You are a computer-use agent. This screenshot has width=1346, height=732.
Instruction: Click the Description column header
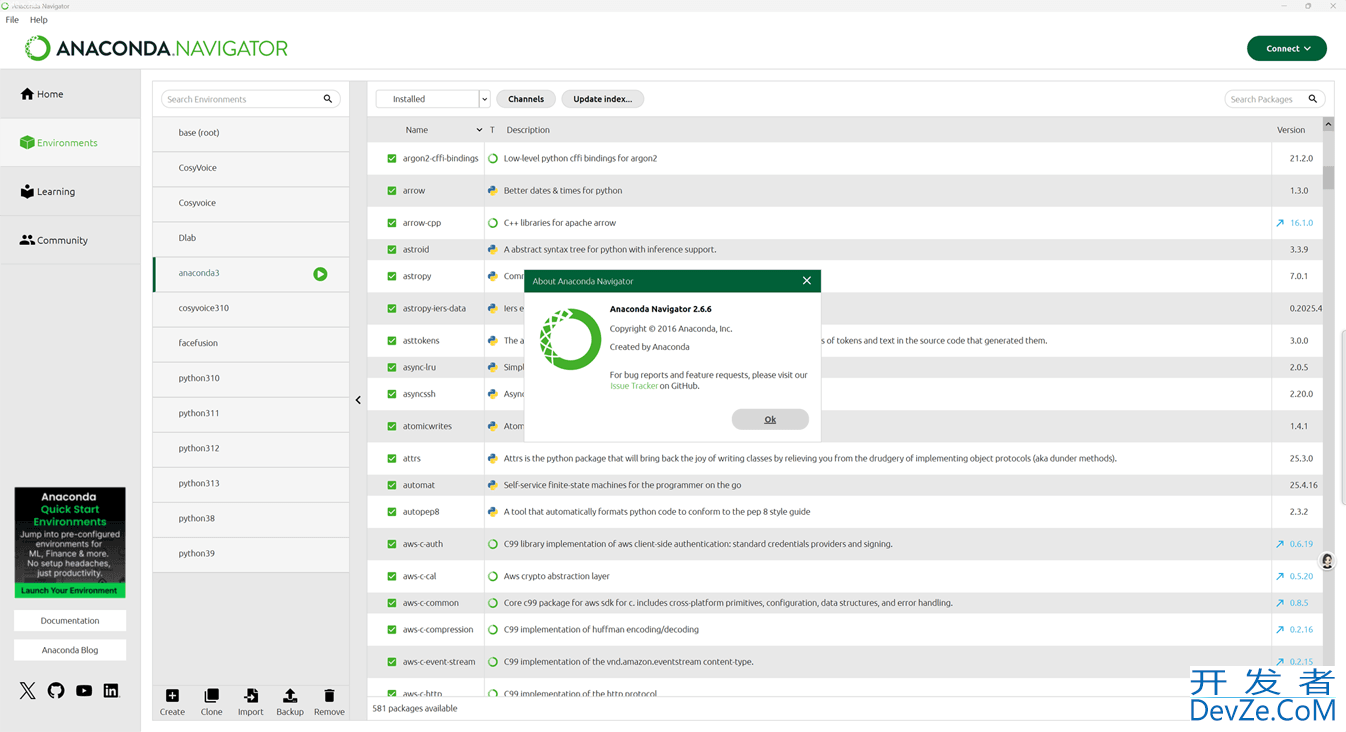click(528, 130)
